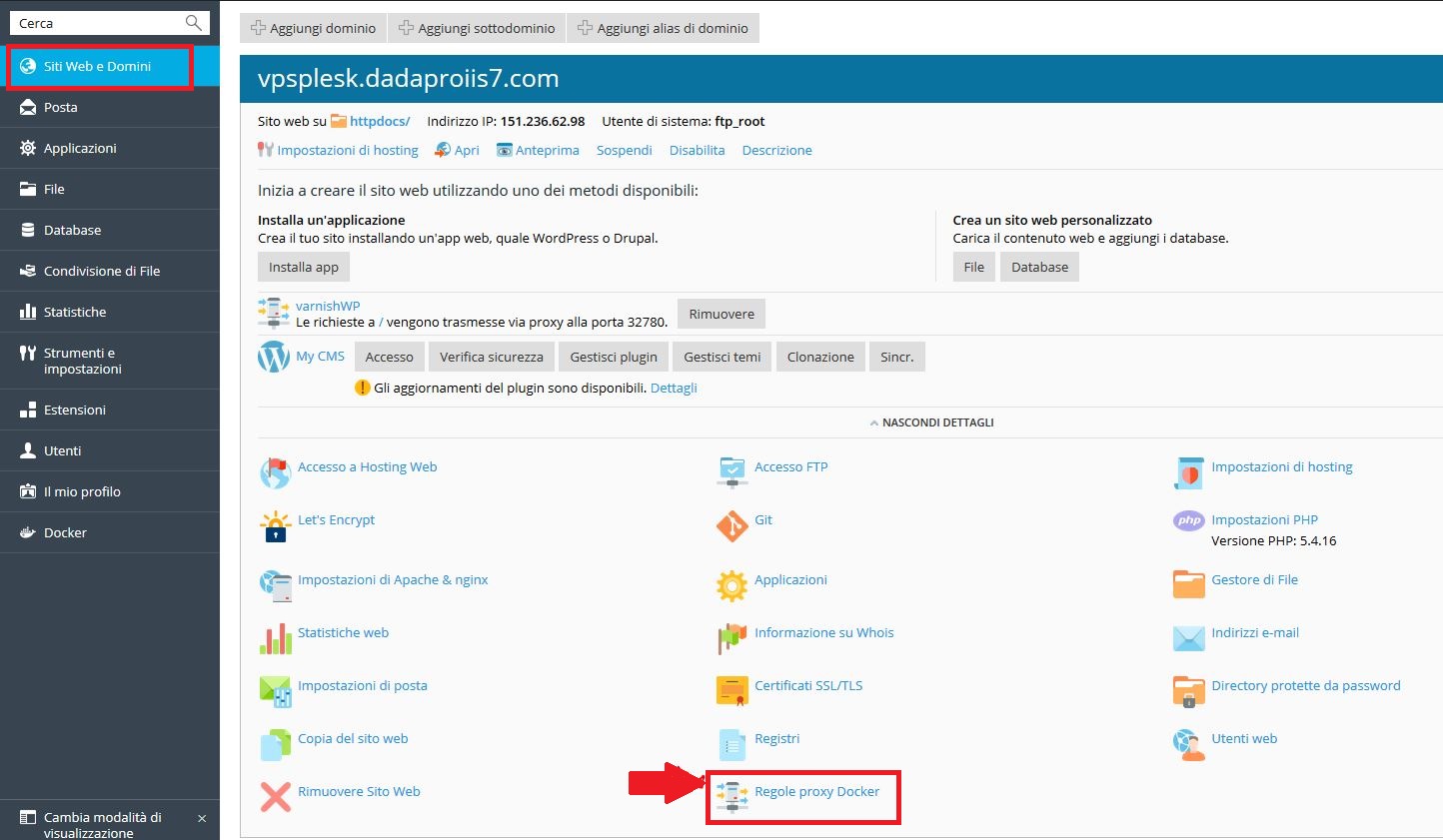Screen dimensions: 1443x840
Task: Click Dettagli link for plugin updates
Action: tap(674, 388)
